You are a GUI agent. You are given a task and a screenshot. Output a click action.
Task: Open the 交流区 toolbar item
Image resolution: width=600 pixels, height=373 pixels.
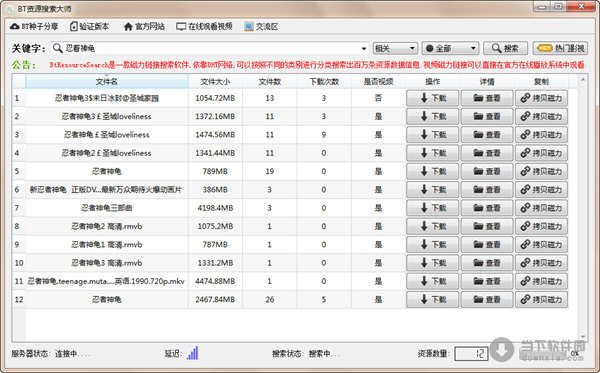click(x=261, y=26)
